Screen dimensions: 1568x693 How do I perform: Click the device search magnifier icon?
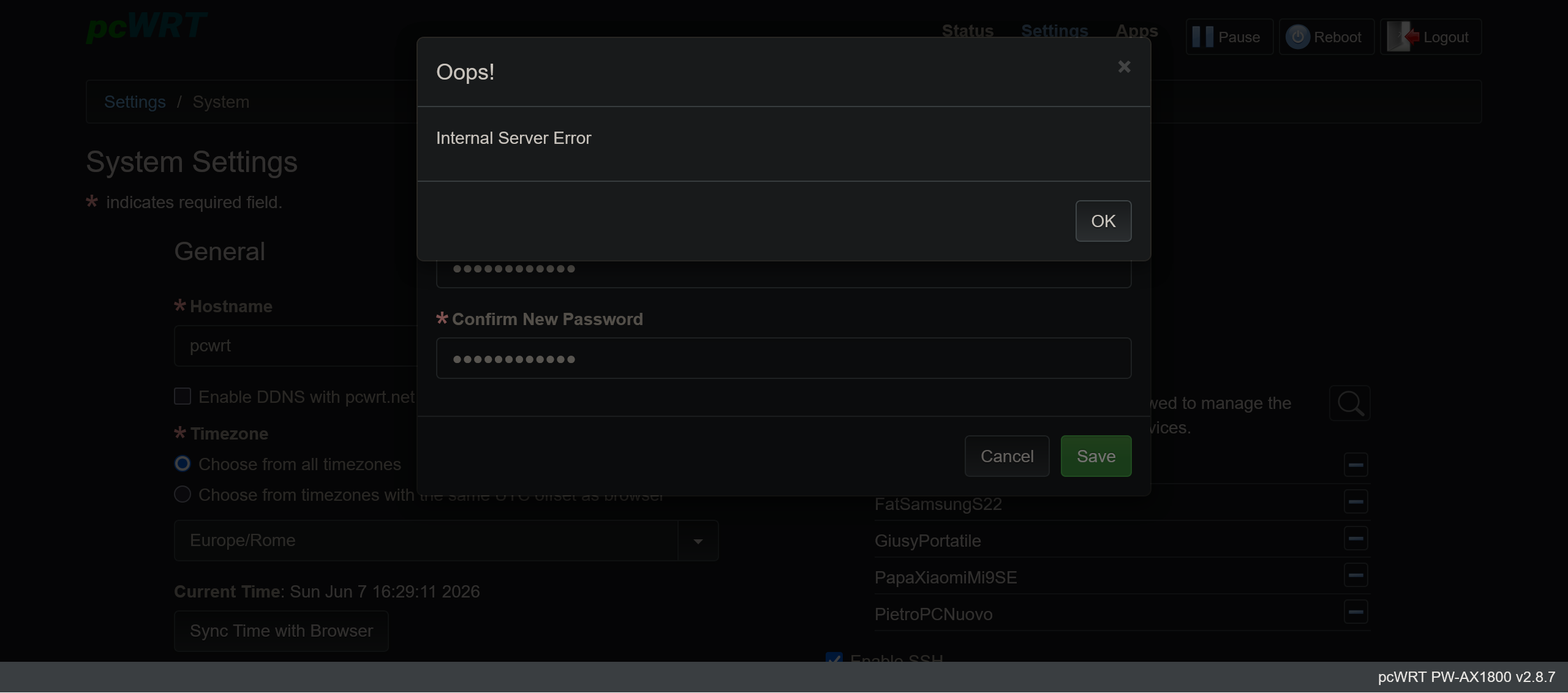[1350, 403]
